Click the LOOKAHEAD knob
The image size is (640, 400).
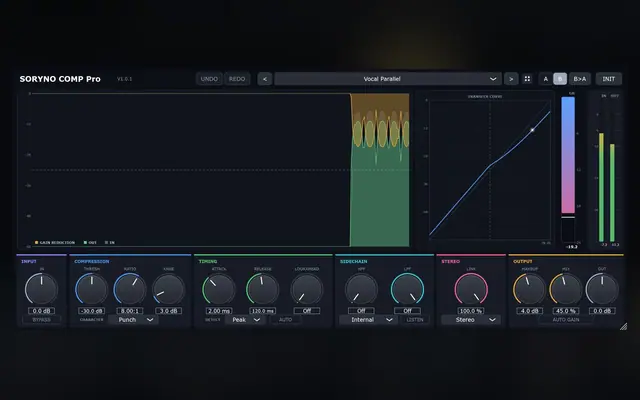(x=307, y=289)
